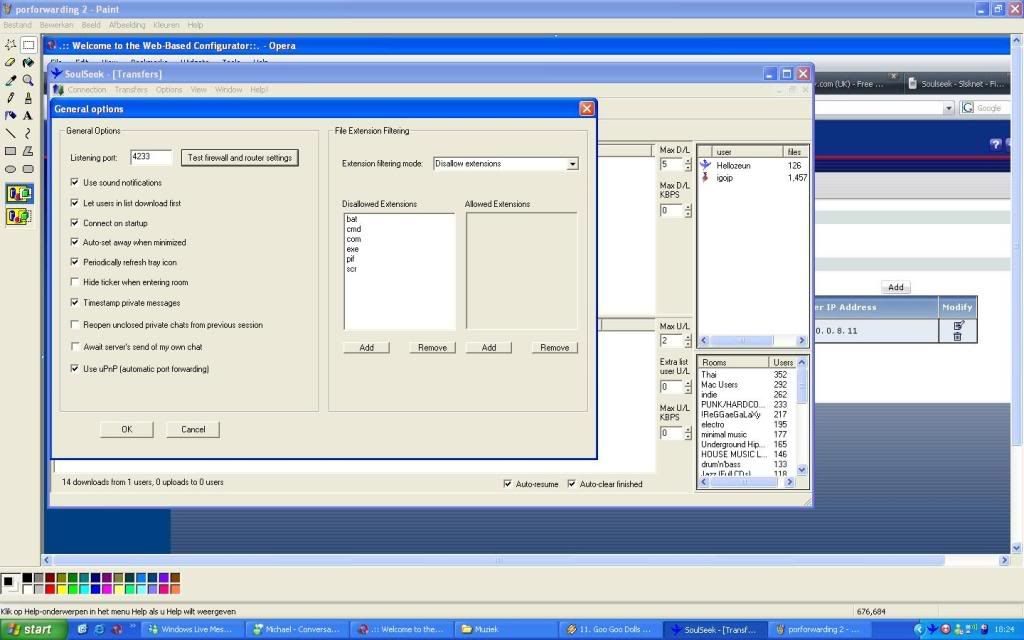Choose the Fill With Color bucket tool
The width and height of the screenshot is (1024, 640).
coord(28,63)
